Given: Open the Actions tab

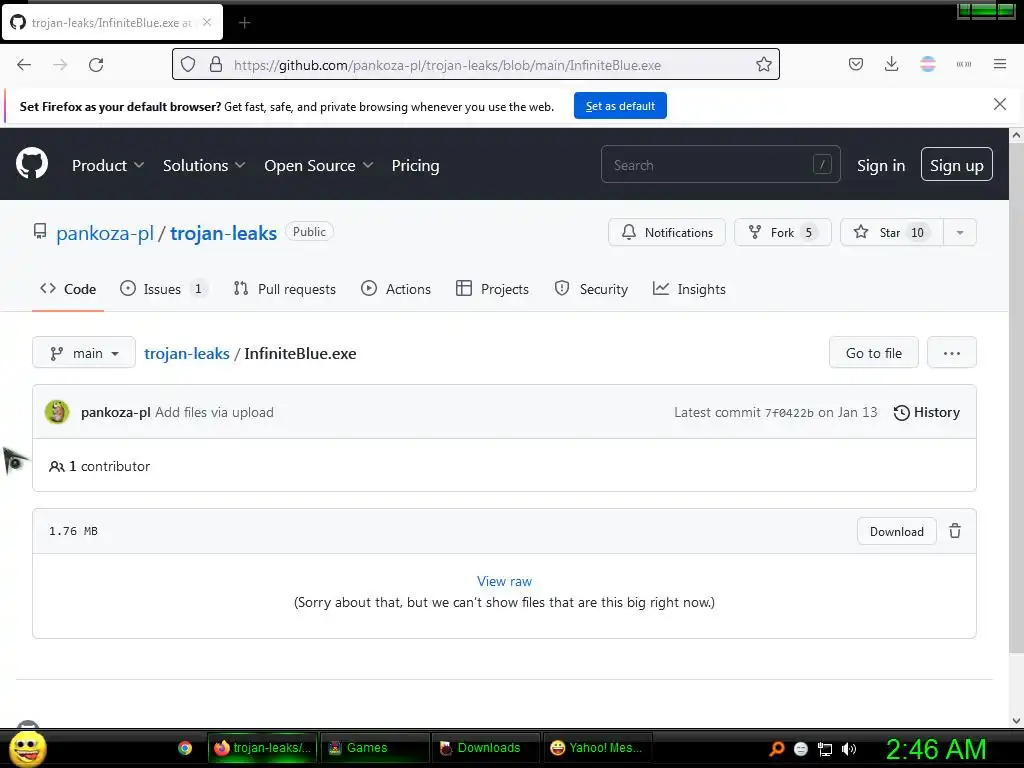Looking at the screenshot, I should coord(396,289).
